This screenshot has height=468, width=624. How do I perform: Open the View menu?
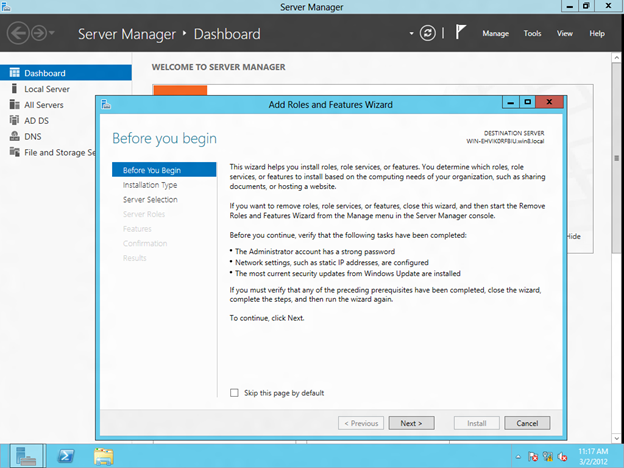point(565,33)
